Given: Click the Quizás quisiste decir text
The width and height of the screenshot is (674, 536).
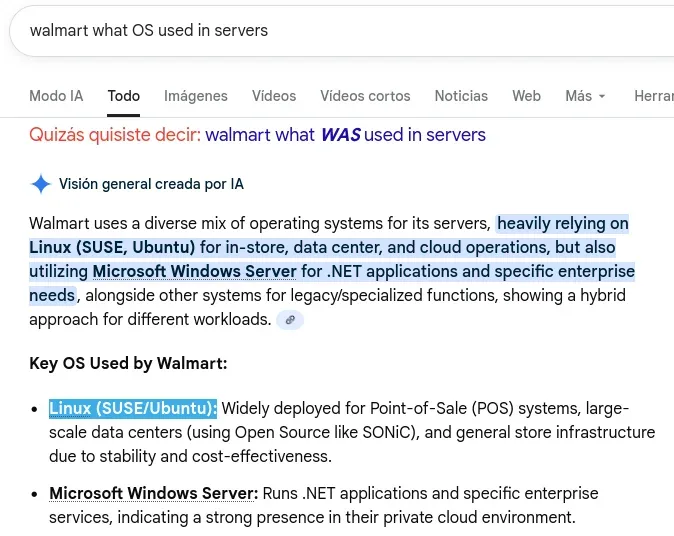Looking at the screenshot, I should point(115,135).
